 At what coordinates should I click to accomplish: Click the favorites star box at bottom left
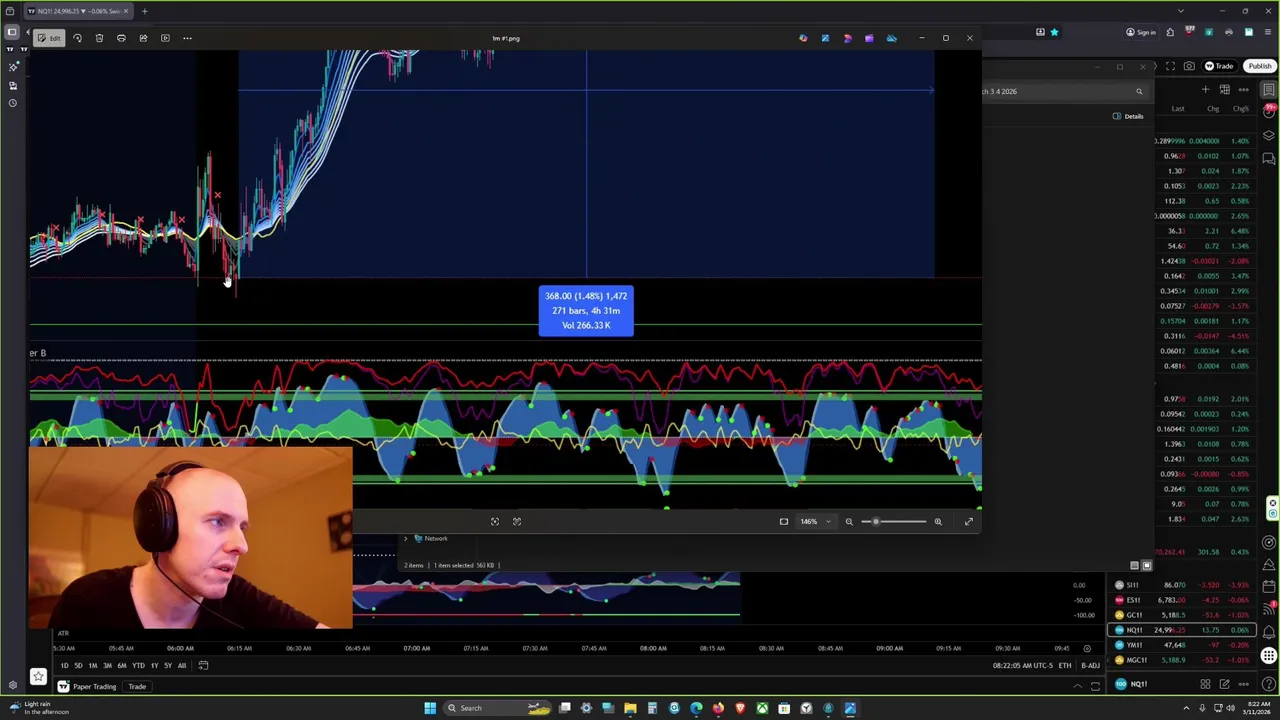click(x=38, y=677)
